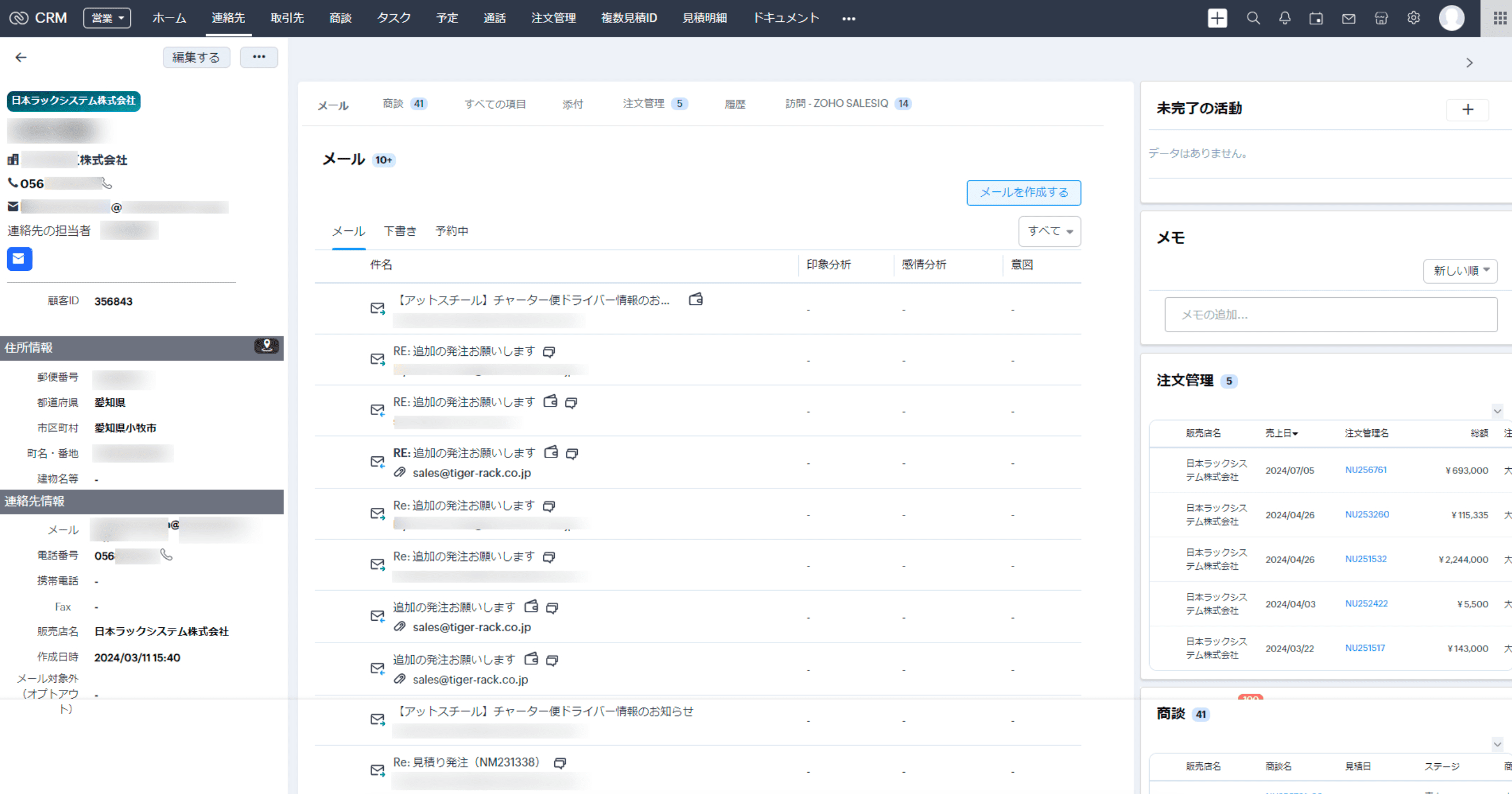Open the 営業 module dropdown
The width and height of the screenshot is (1512, 794).
(107, 18)
